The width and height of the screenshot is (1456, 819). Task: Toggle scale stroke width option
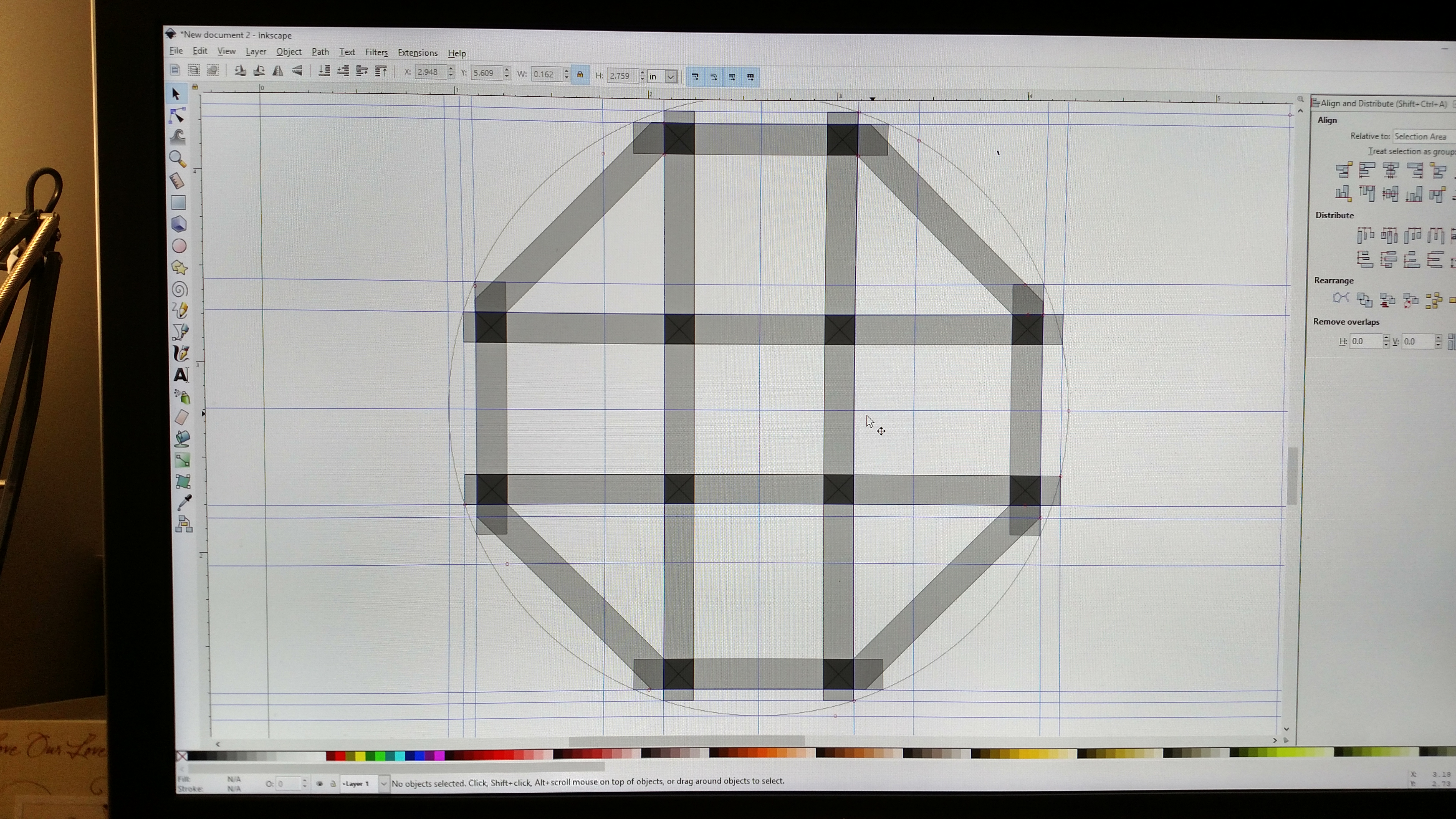tap(695, 76)
